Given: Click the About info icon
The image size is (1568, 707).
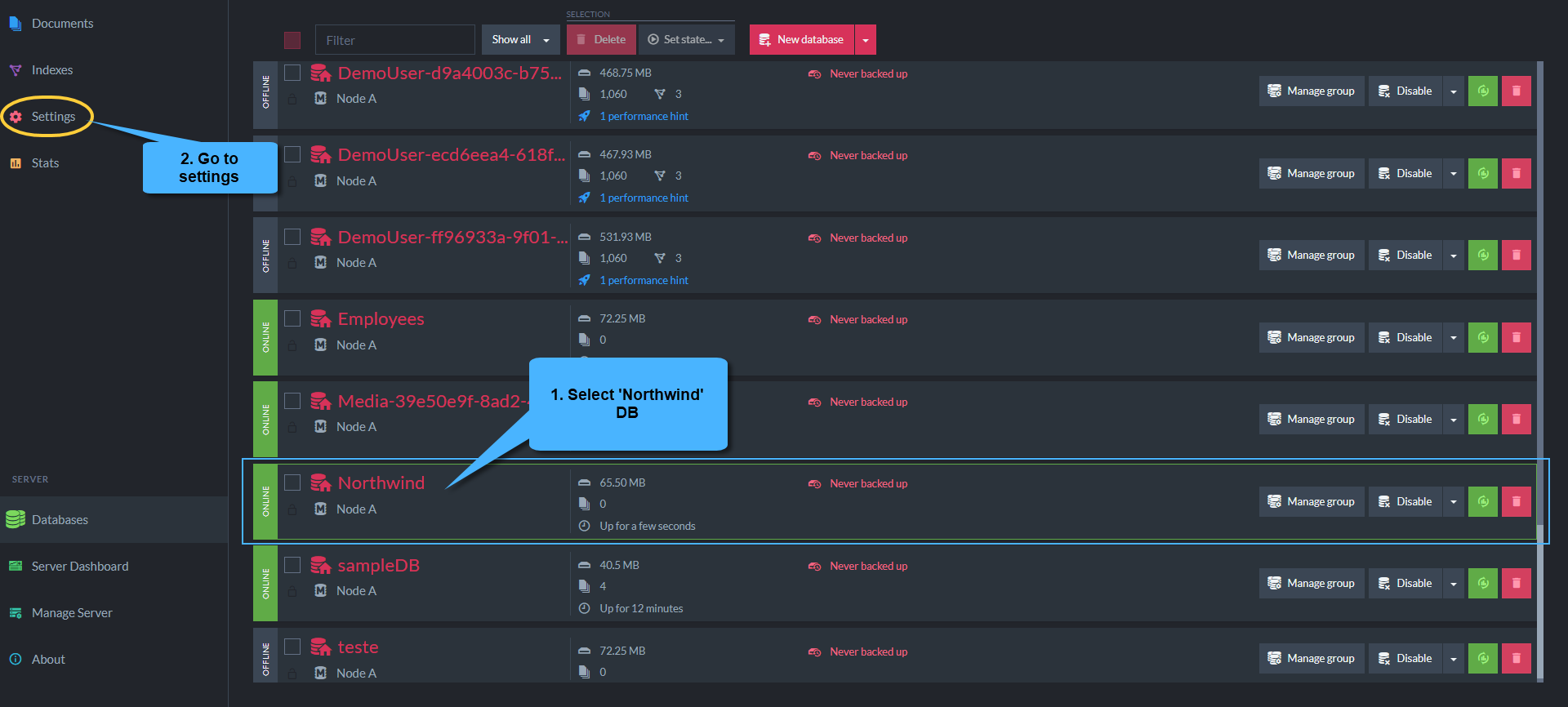Looking at the screenshot, I should click(16, 659).
